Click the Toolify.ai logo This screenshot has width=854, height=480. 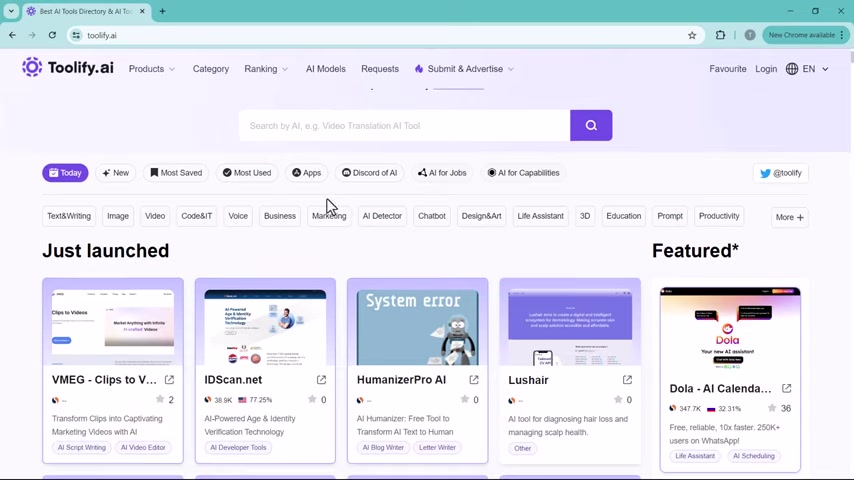pyautogui.click(x=68, y=68)
